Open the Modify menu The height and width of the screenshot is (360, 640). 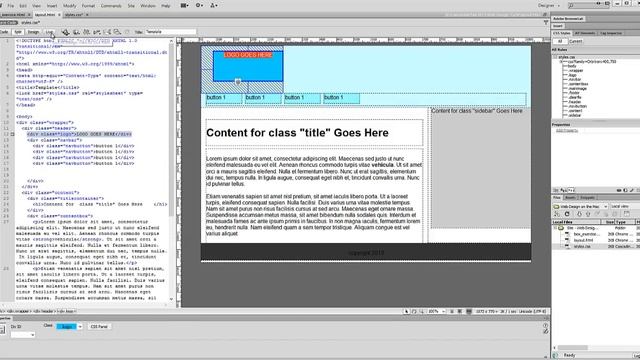(x=69, y=6)
